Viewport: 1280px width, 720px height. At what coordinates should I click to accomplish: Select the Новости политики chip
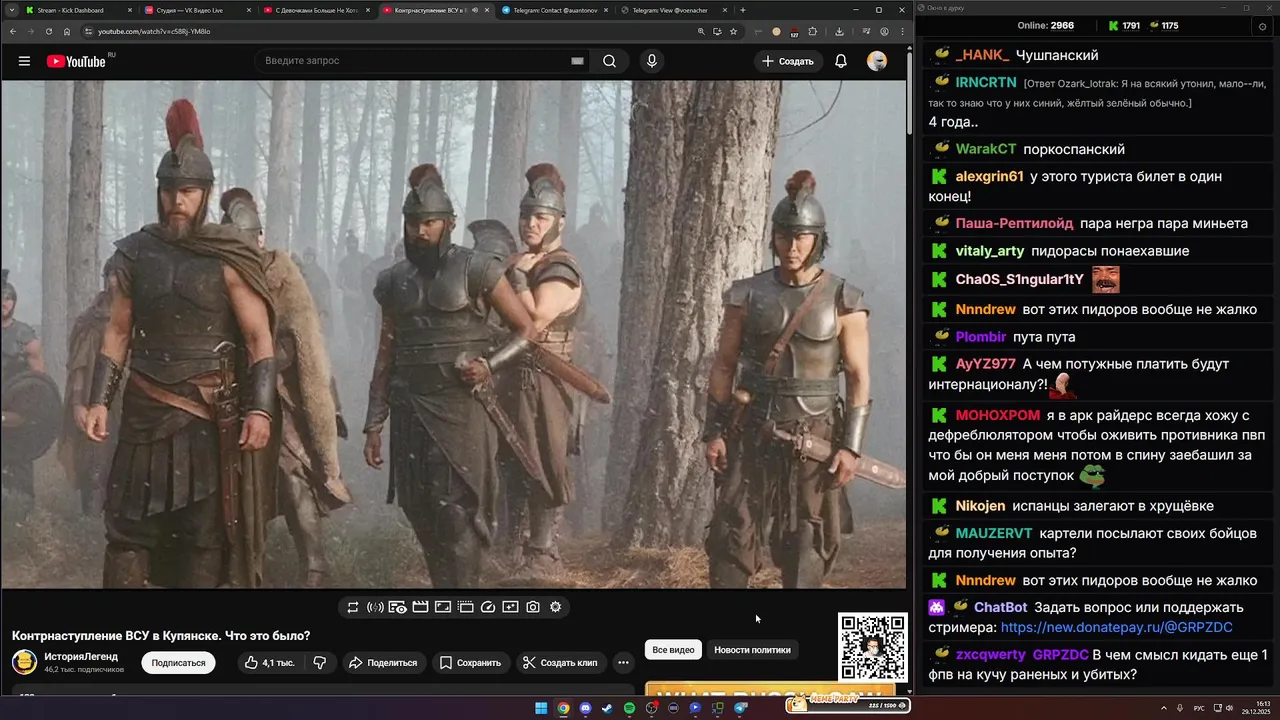tap(752, 650)
